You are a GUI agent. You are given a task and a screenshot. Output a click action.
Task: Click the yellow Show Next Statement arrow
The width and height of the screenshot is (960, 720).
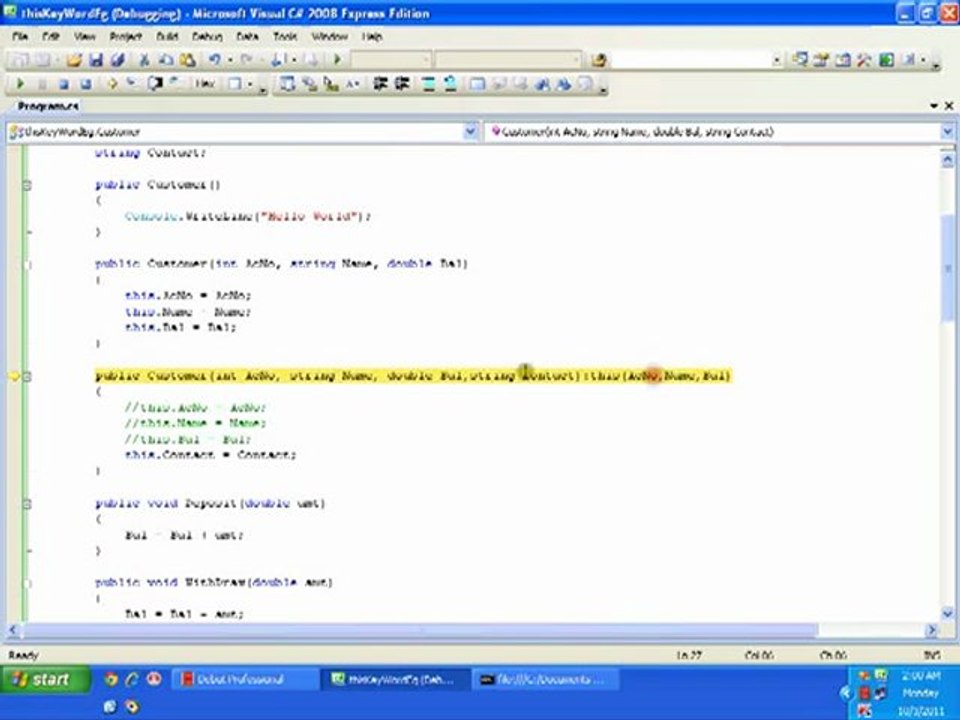[x=112, y=84]
